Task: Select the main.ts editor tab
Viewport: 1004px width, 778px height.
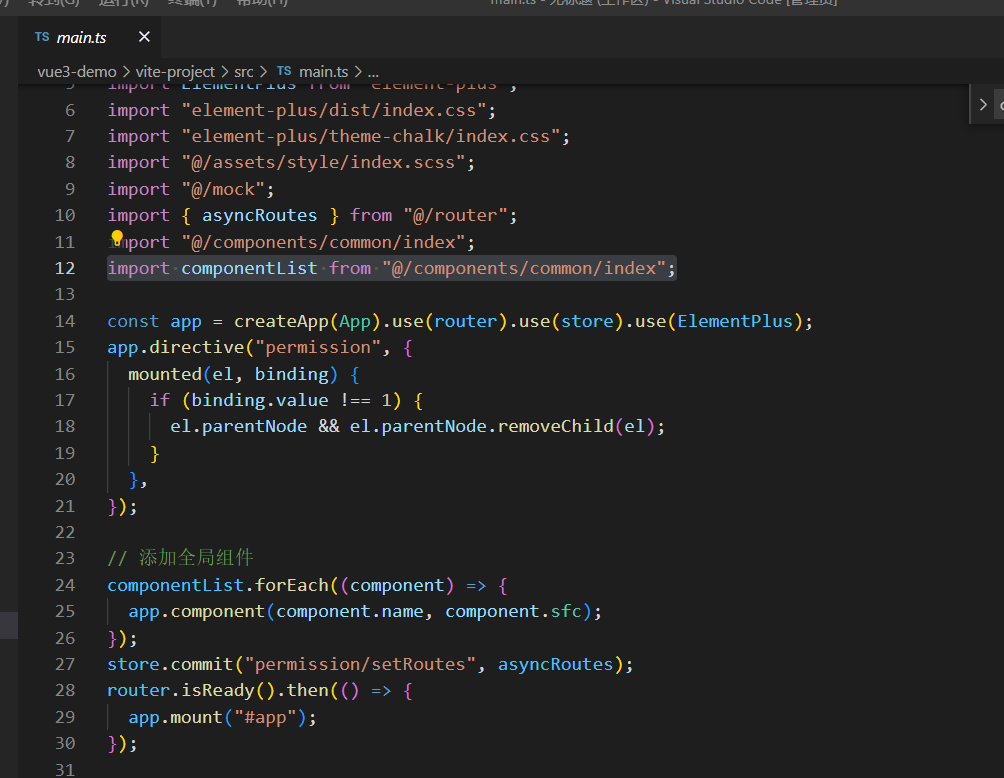Action: pos(81,37)
